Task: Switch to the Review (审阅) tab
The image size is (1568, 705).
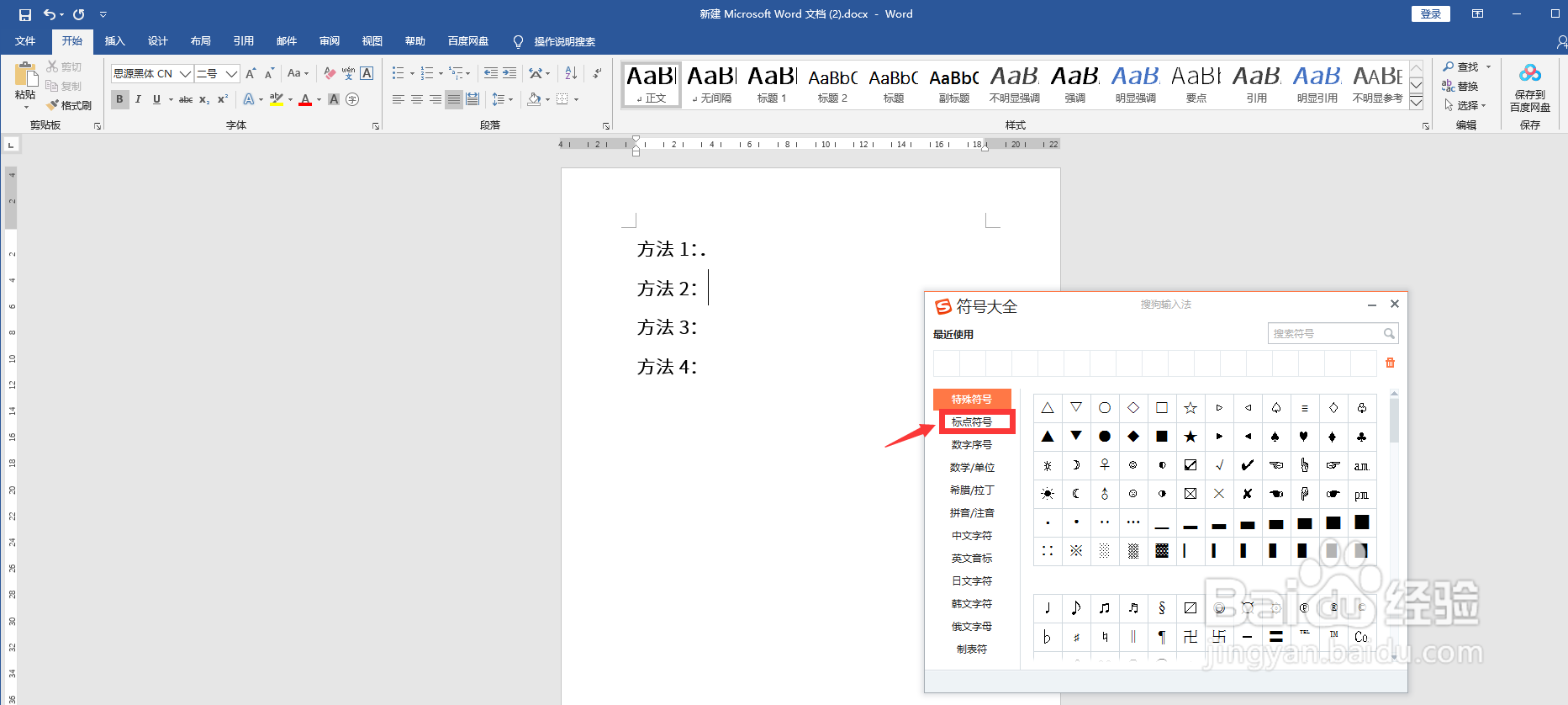Action: pyautogui.click(x=330, y=41)
